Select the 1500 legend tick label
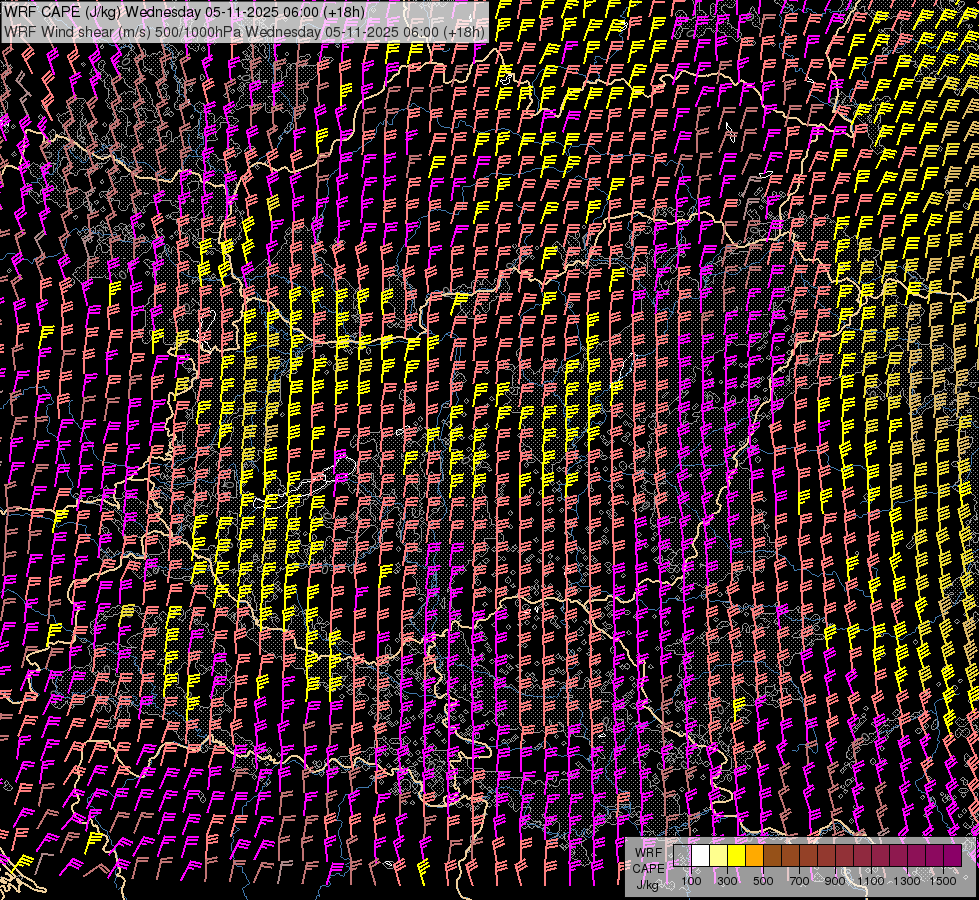The height and width of the screenshot is (900, 979). 943,881
